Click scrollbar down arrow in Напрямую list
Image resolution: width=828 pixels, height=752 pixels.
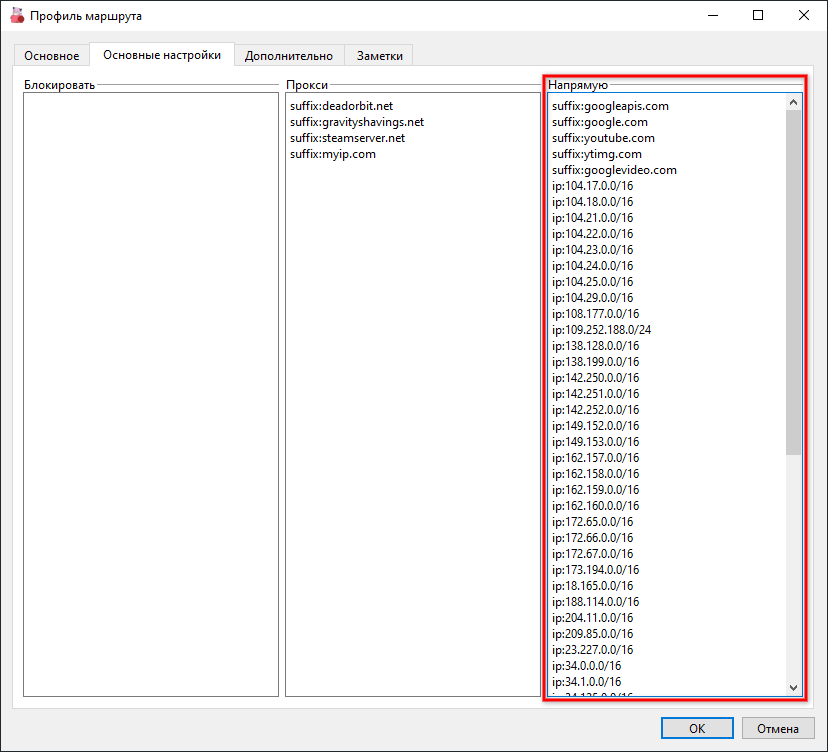point(793,687)
